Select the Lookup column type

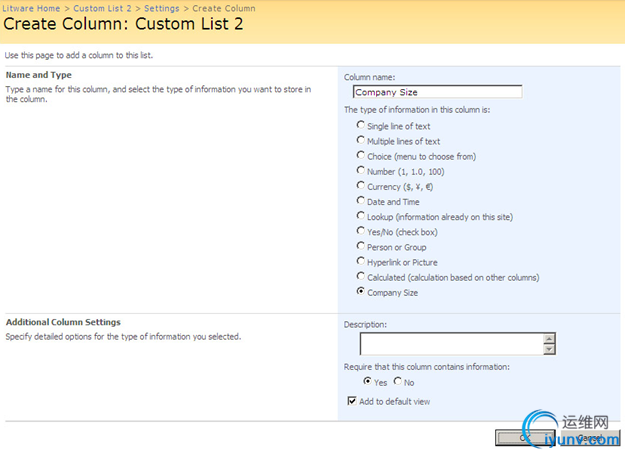point(361,216)
